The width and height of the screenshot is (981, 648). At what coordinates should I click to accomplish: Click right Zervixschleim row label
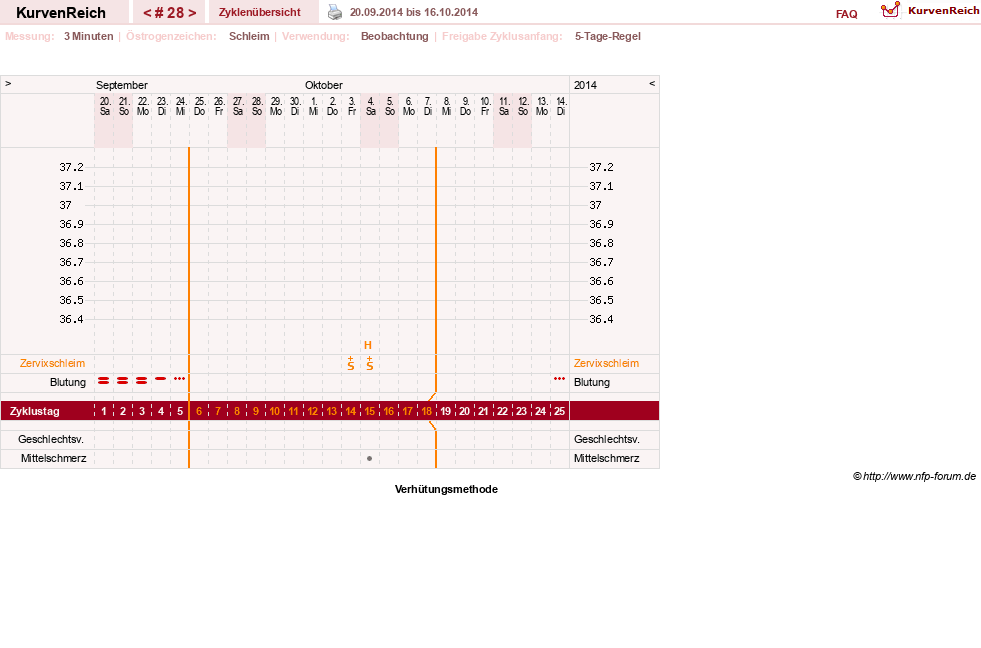[x=606, y=363]
